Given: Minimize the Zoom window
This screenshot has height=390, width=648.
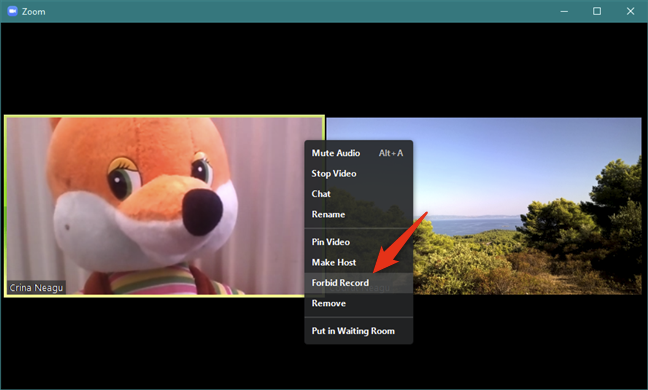Looking at the screenshot, I should tap(564, 11).
